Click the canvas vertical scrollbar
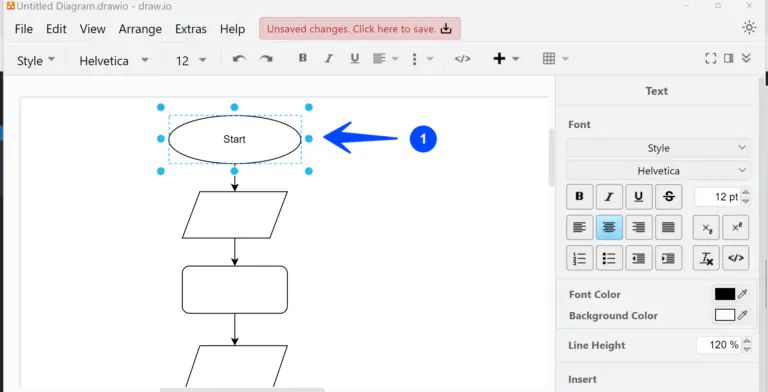Viewport: 768px width, 392px height. tap(551, 157)
